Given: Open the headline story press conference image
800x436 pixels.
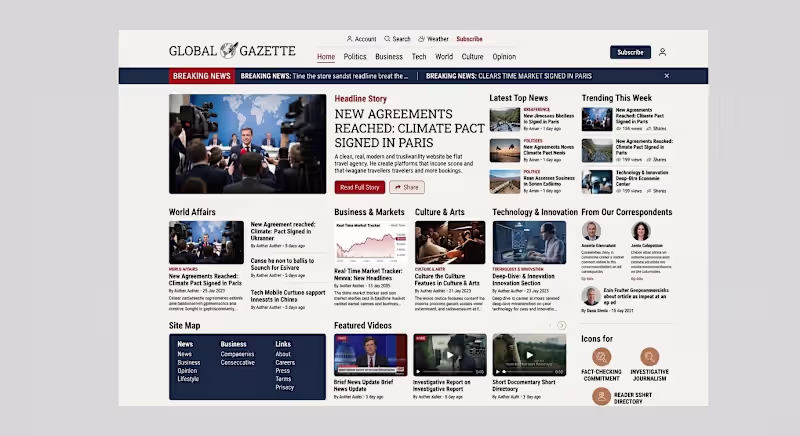Looking at the screenshot, I should pyautogui.click(x=247, y=144).
